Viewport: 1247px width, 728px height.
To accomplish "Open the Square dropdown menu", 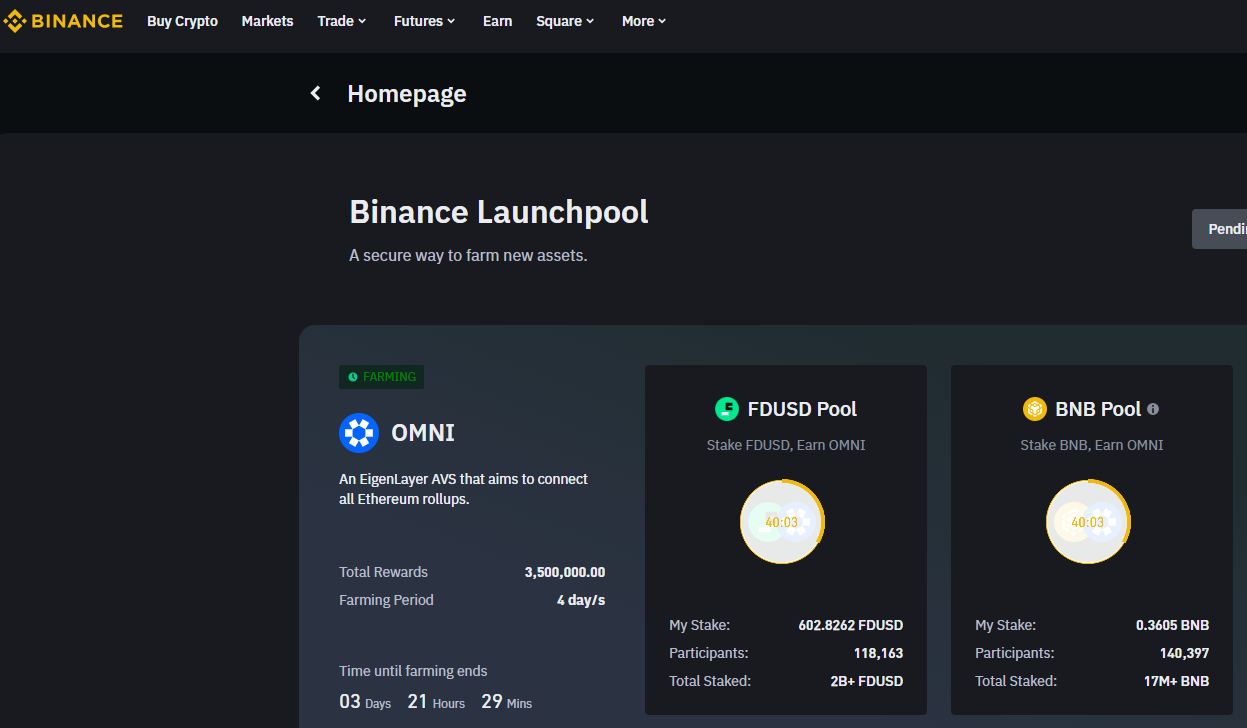I will [x=565, y=21].
